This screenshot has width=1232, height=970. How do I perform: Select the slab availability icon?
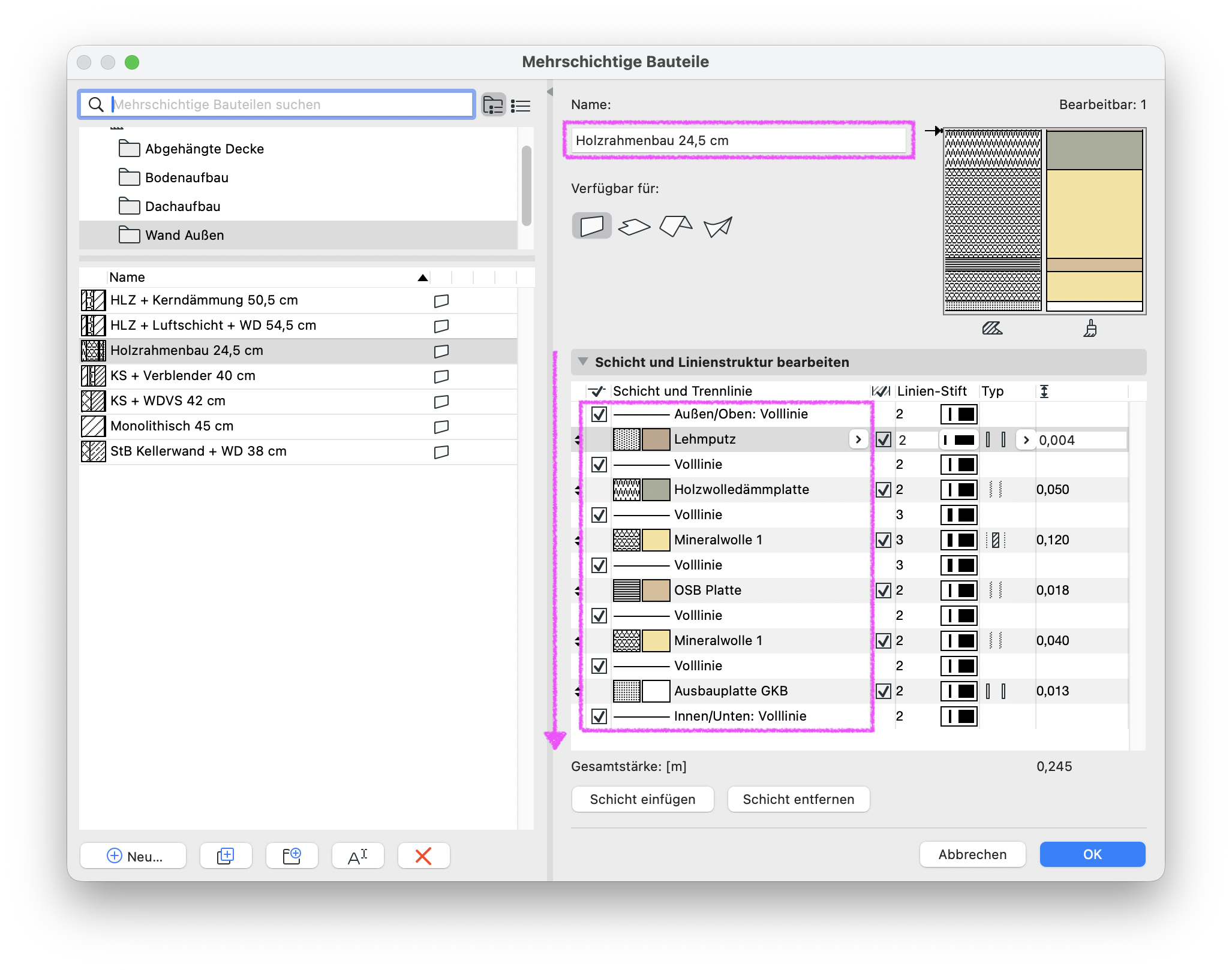(634, 227)
